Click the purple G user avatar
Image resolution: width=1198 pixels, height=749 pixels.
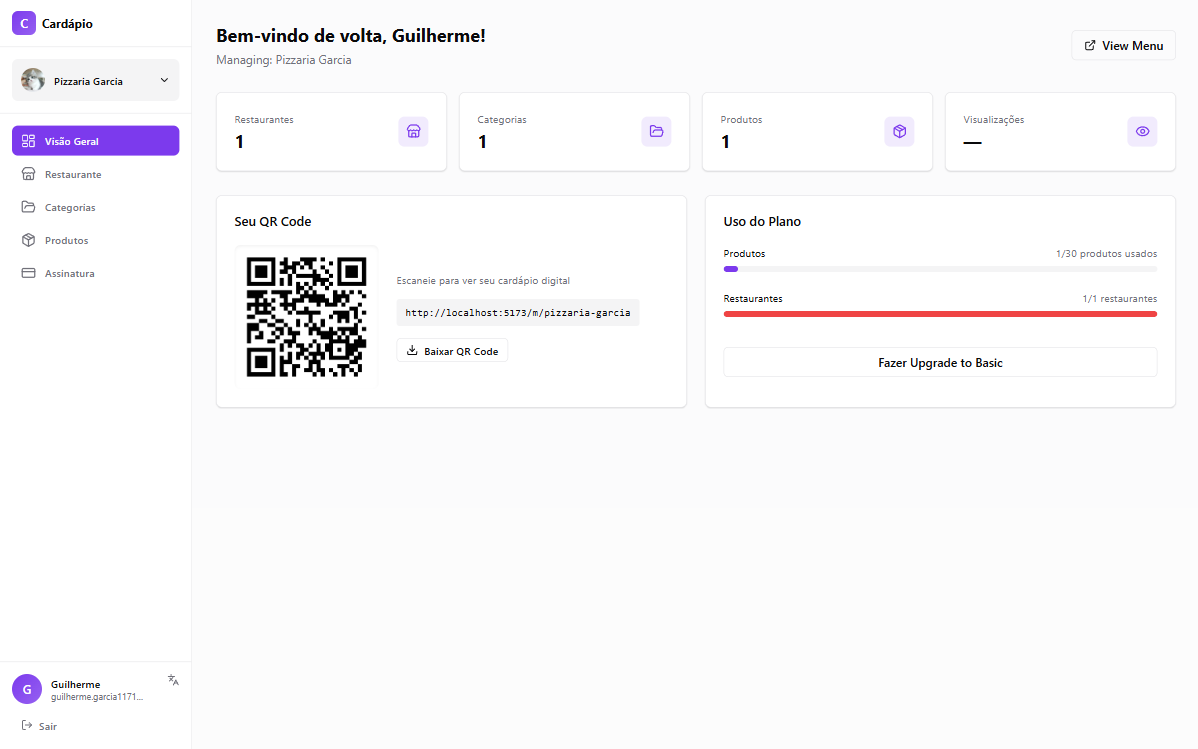[27, 689]
